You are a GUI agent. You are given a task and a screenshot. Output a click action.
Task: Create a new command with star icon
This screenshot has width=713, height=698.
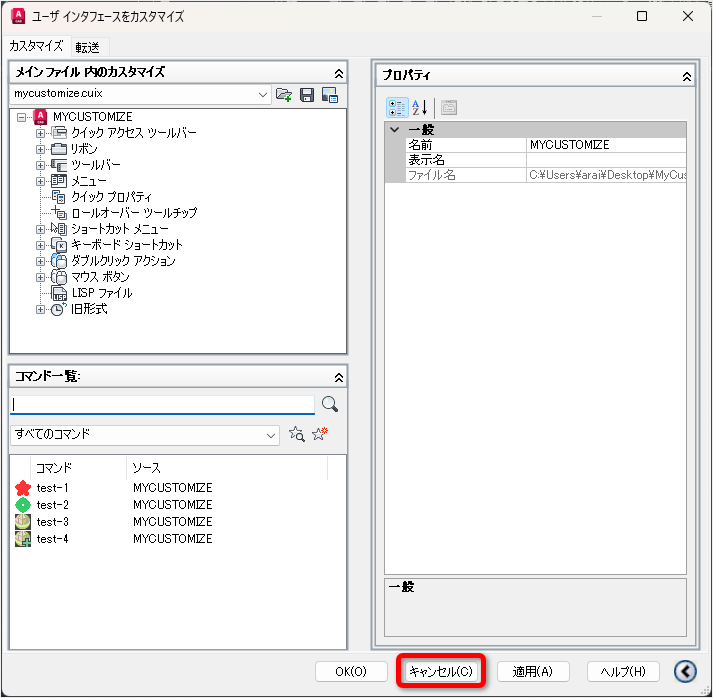pos(320,434)
